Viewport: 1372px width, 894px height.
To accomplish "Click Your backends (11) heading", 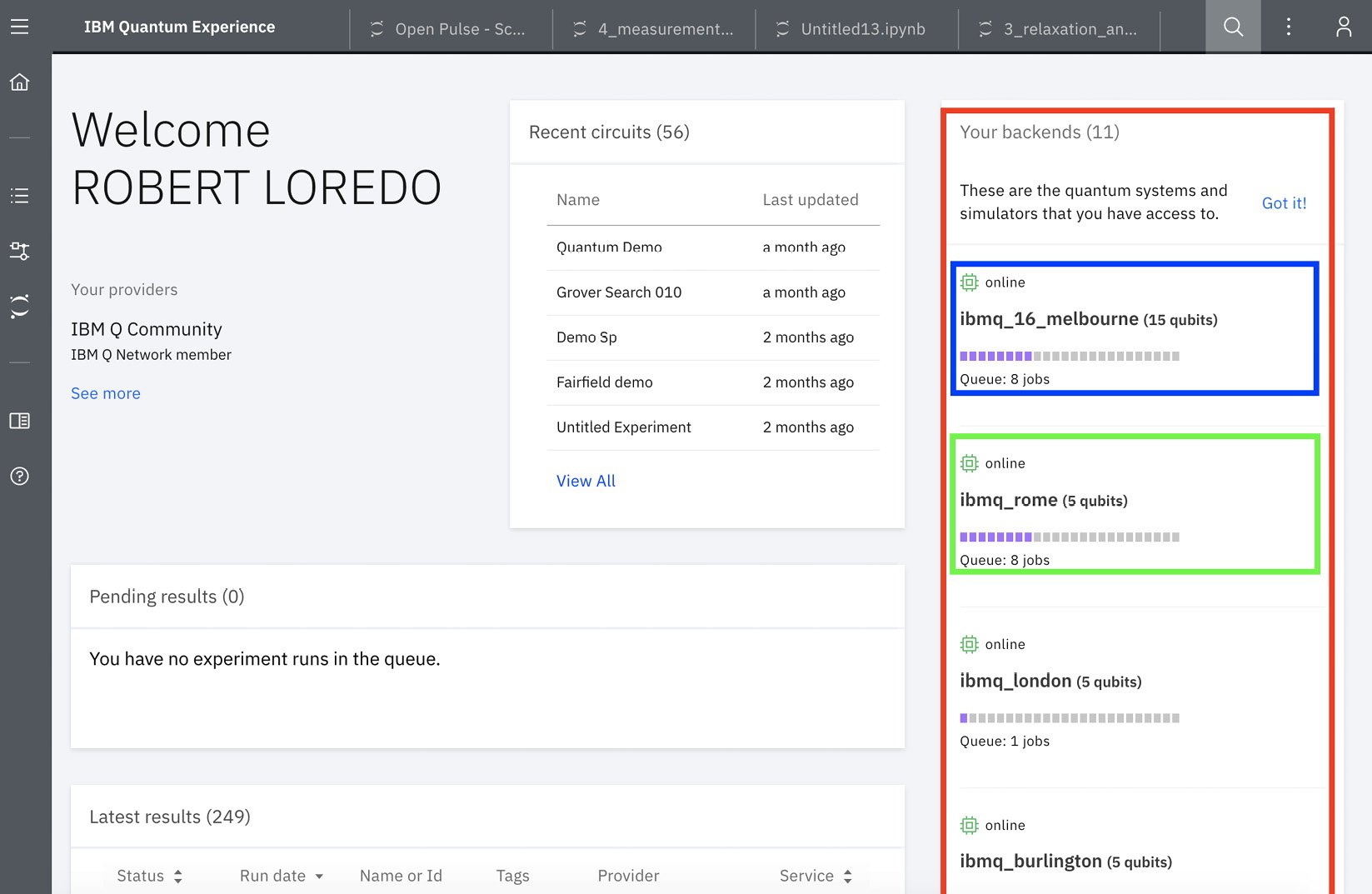I will (1040, 132).
